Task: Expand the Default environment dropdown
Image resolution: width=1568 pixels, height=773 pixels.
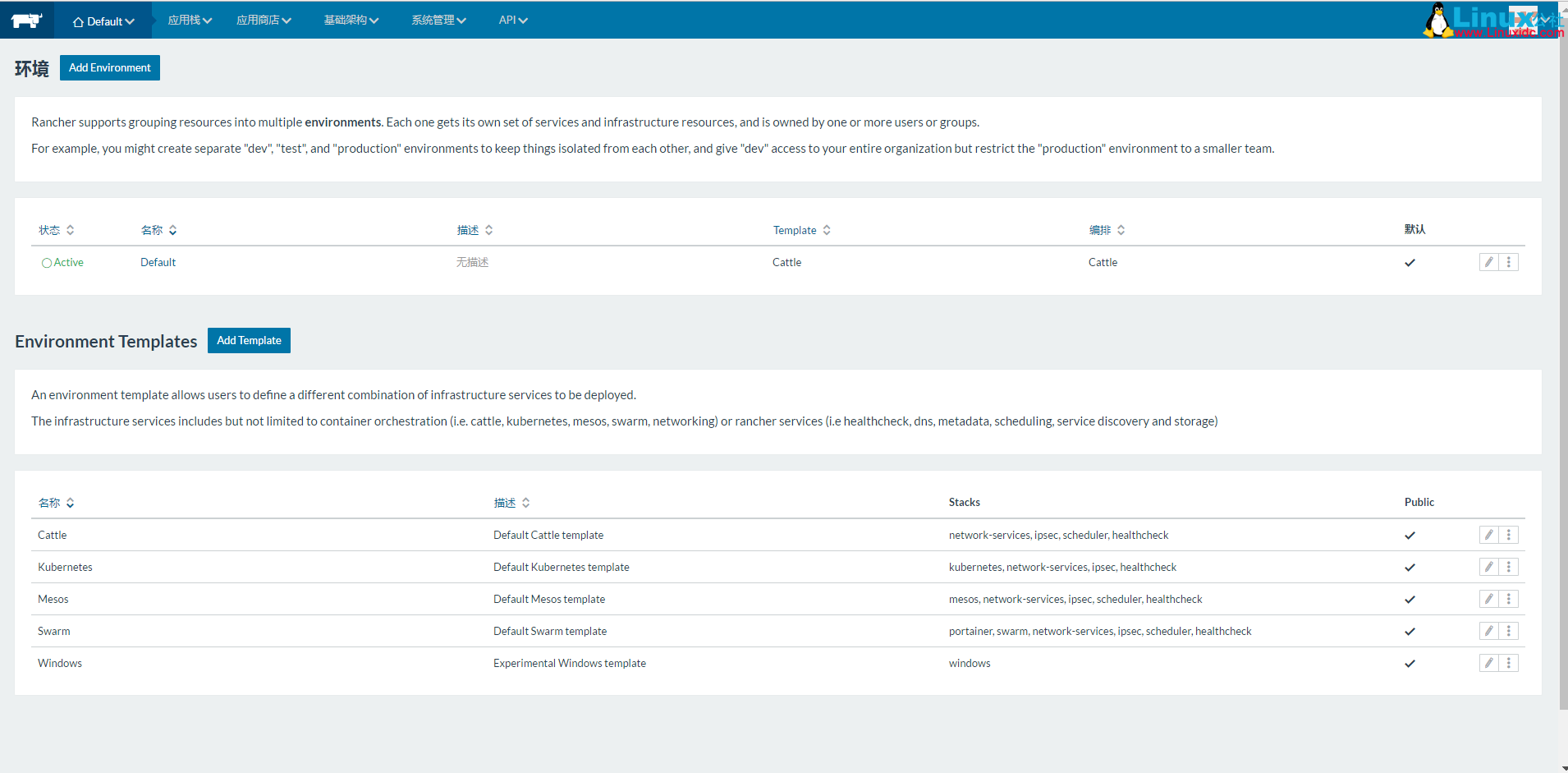Action: click(103, 21)
